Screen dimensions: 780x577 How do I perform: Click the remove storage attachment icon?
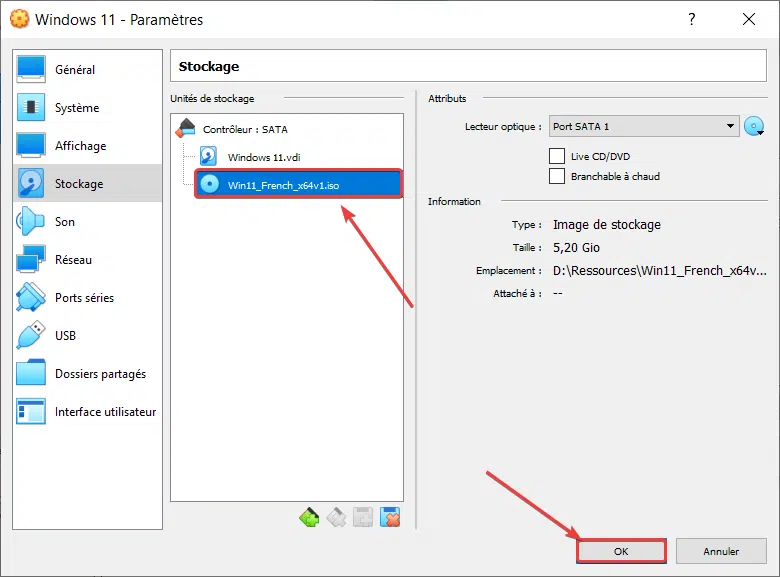pyautogui.click(x=390, y=517)
